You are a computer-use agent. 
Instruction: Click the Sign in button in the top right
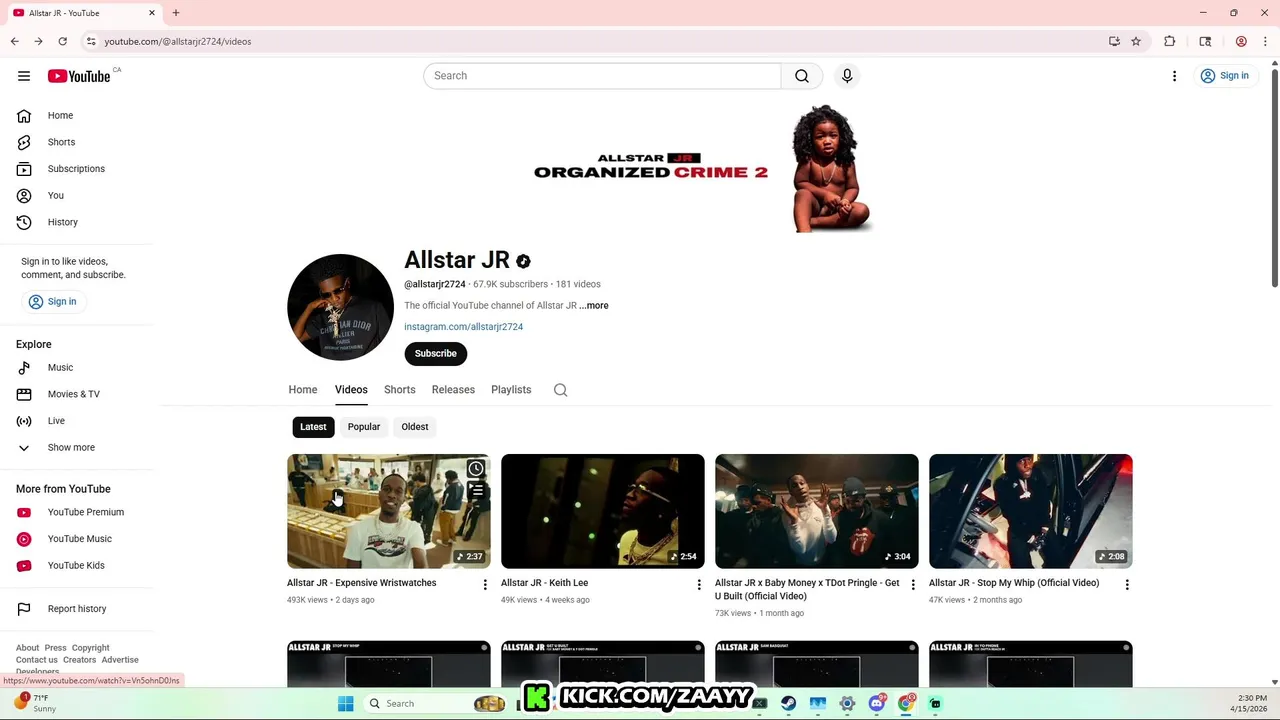[x=1225, y=76]
